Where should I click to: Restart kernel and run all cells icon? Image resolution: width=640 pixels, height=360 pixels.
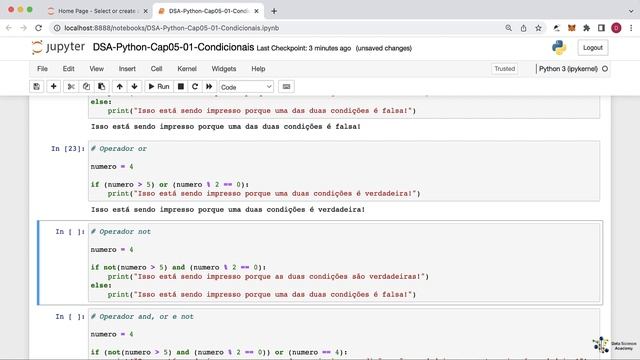(209, 87)
